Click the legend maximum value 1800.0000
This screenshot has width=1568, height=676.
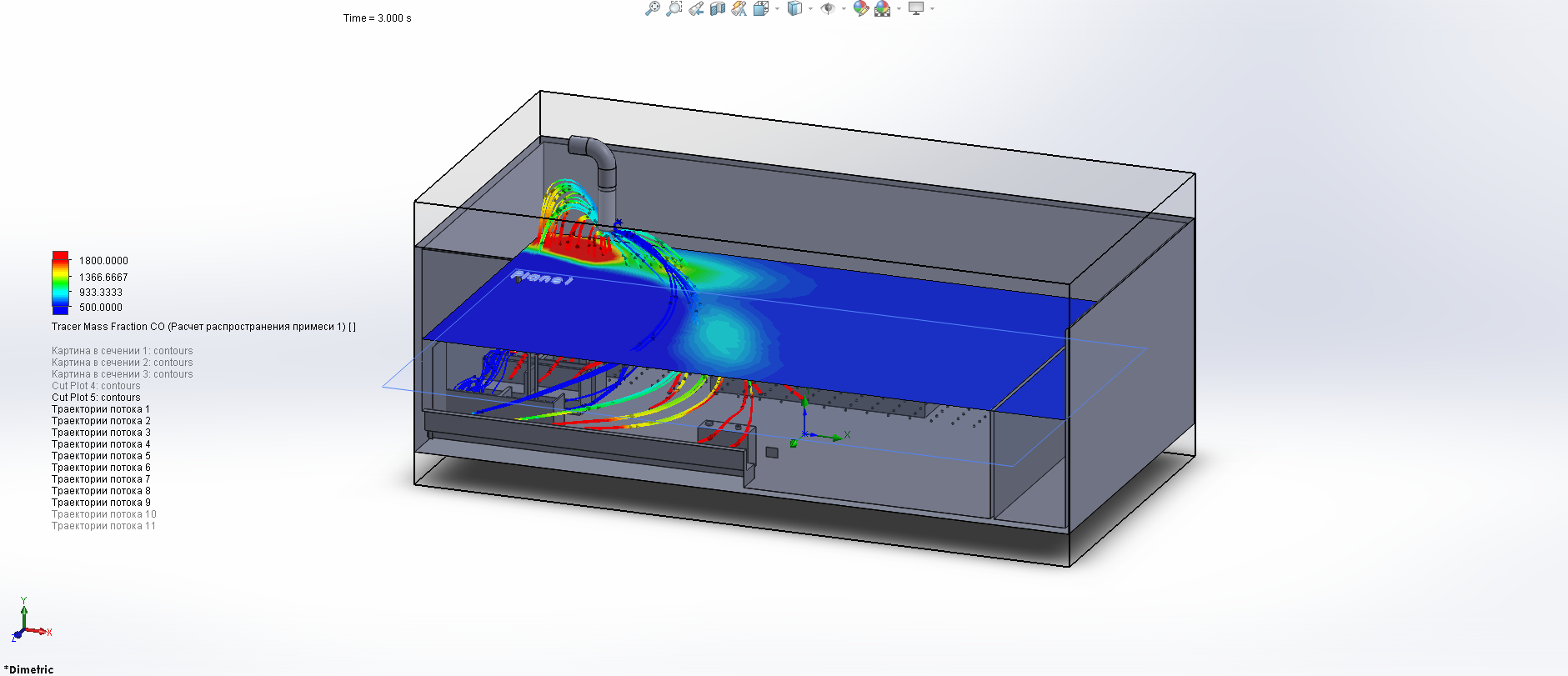(103, 261)
